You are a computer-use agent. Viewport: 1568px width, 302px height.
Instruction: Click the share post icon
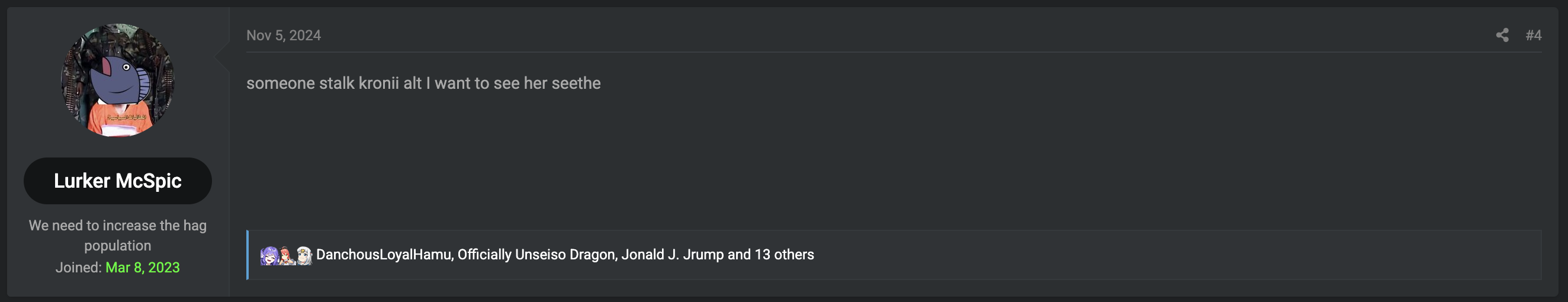point(1502,36)
